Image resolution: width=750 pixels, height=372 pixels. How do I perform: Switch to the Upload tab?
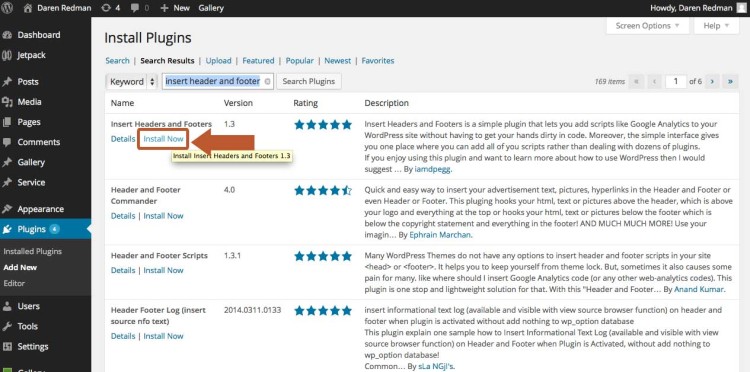pos(219,61)
